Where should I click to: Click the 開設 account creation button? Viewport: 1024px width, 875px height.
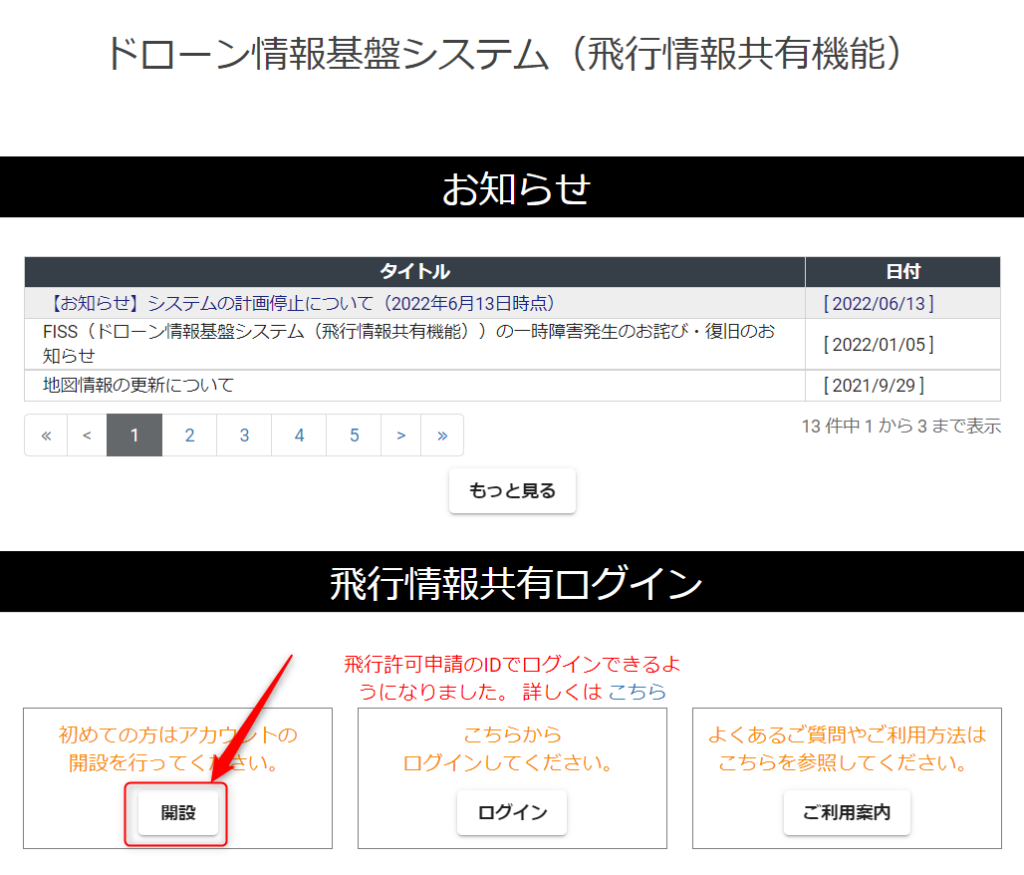pyautogui.click(x=177, y=813)
